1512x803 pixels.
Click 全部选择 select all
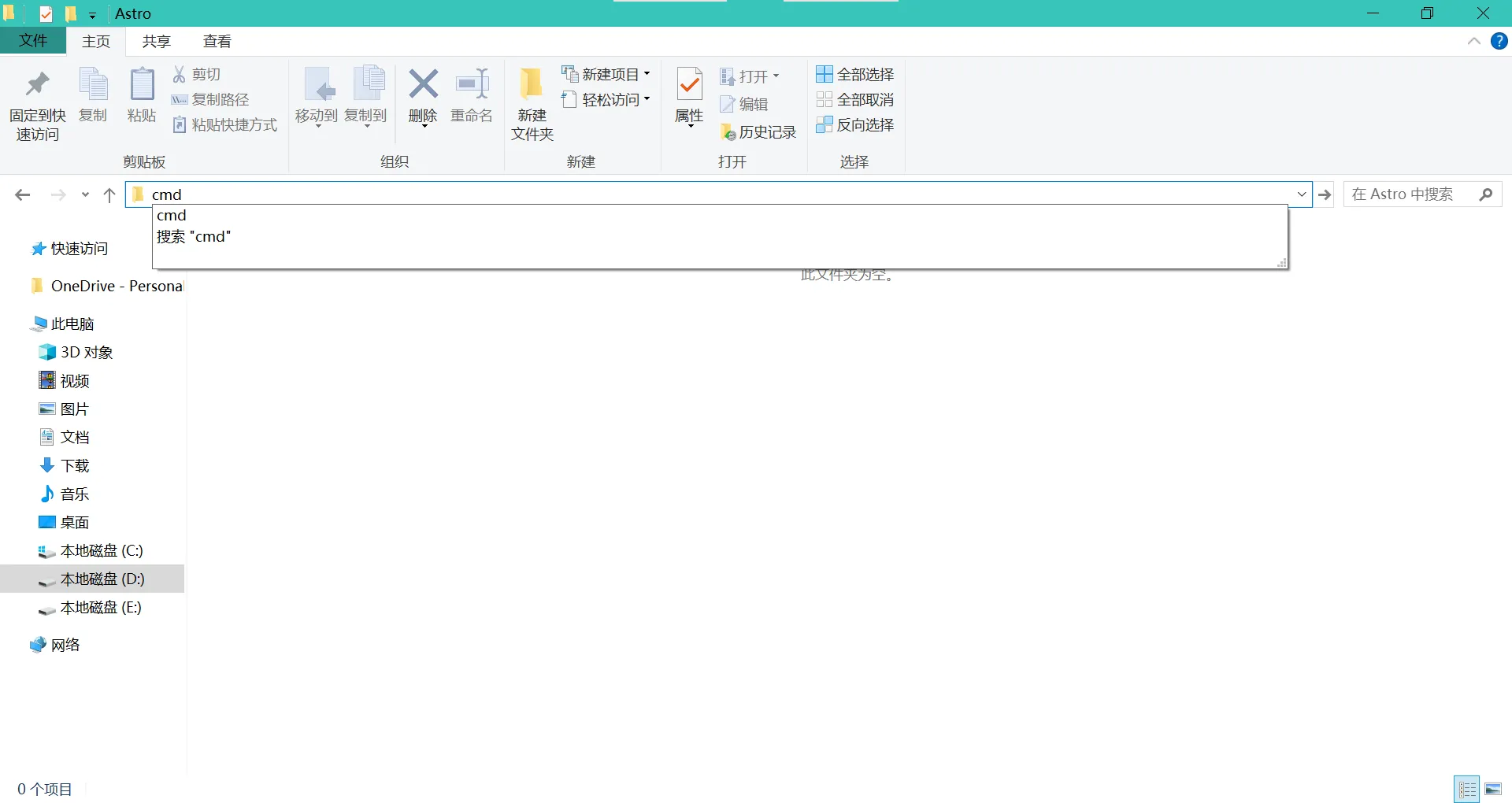(x=855, y=74)
